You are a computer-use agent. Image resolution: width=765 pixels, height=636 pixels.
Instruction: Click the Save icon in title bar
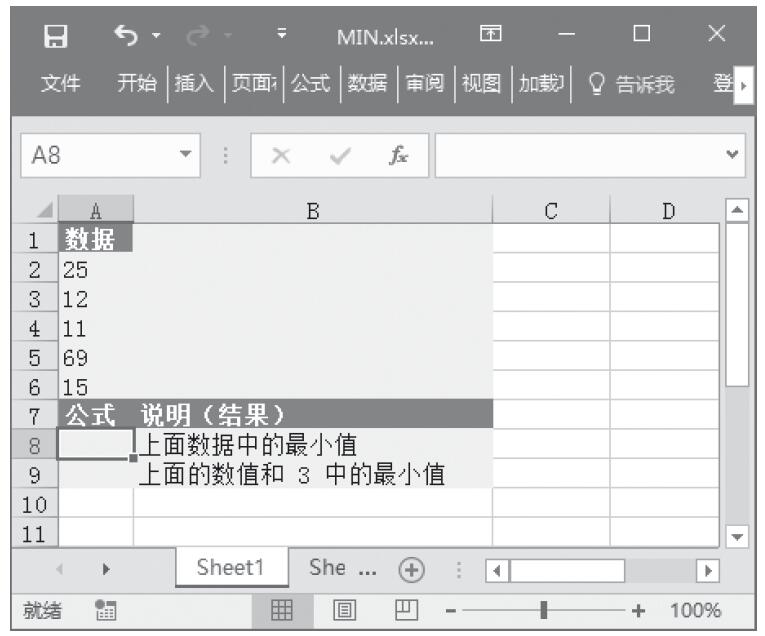coord(58,37)
